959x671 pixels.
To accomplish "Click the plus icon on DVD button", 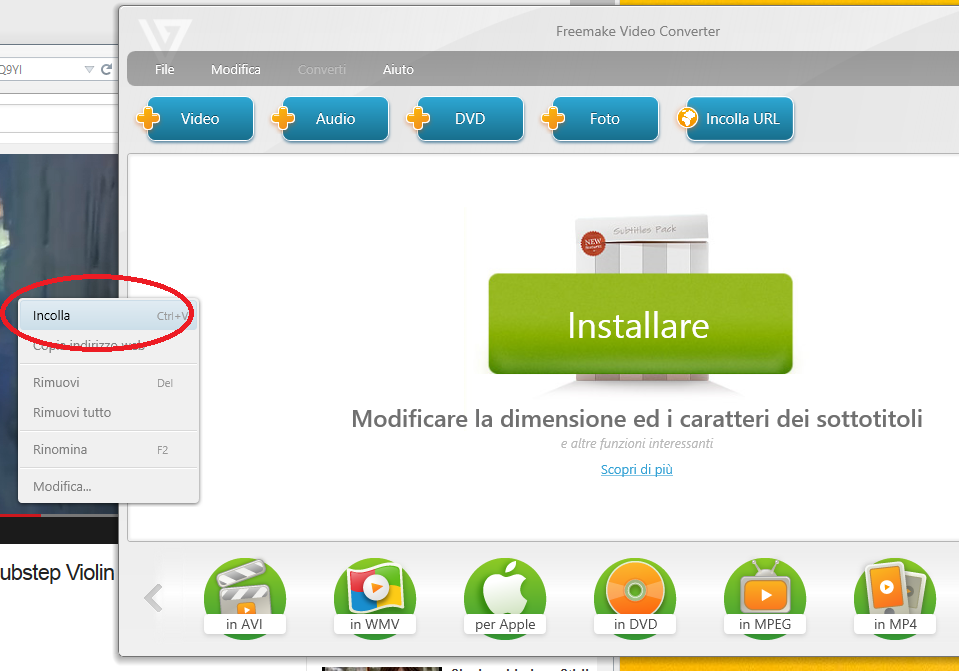I will point(418,118).
